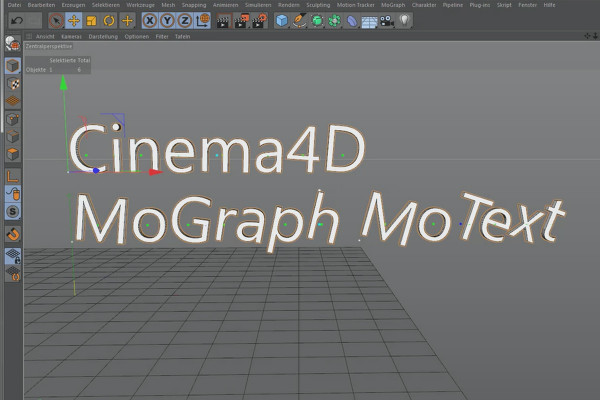Open the Bearbeiten menu
This screenshot has height=400, width=600.
[x=41, y=5]
